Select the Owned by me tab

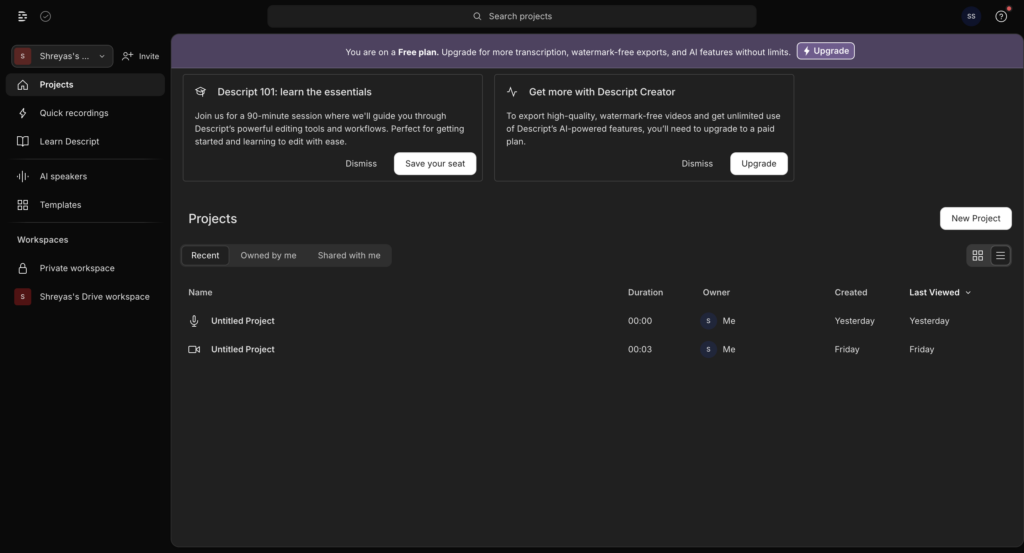[268, 255]
